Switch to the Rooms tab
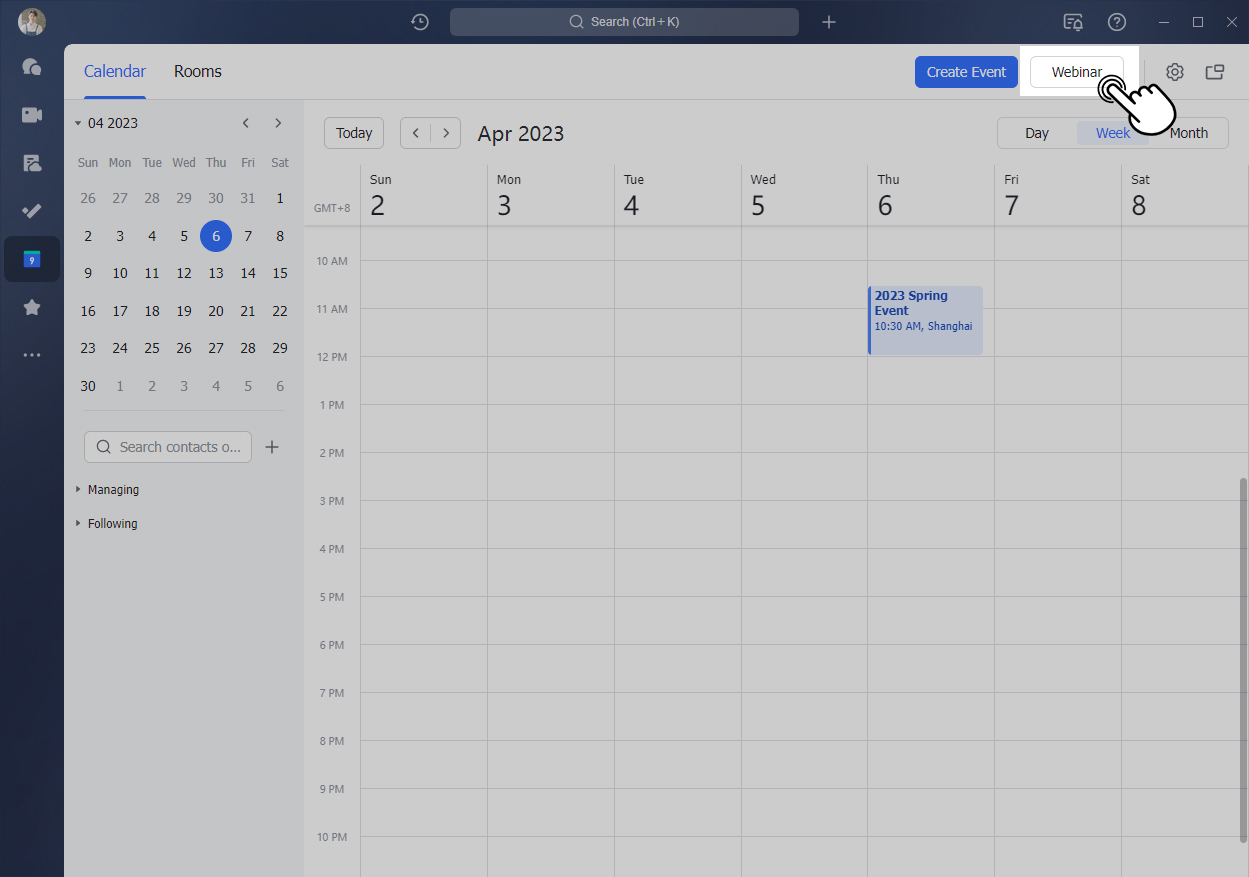1249x877 pixels. (198, 71)
